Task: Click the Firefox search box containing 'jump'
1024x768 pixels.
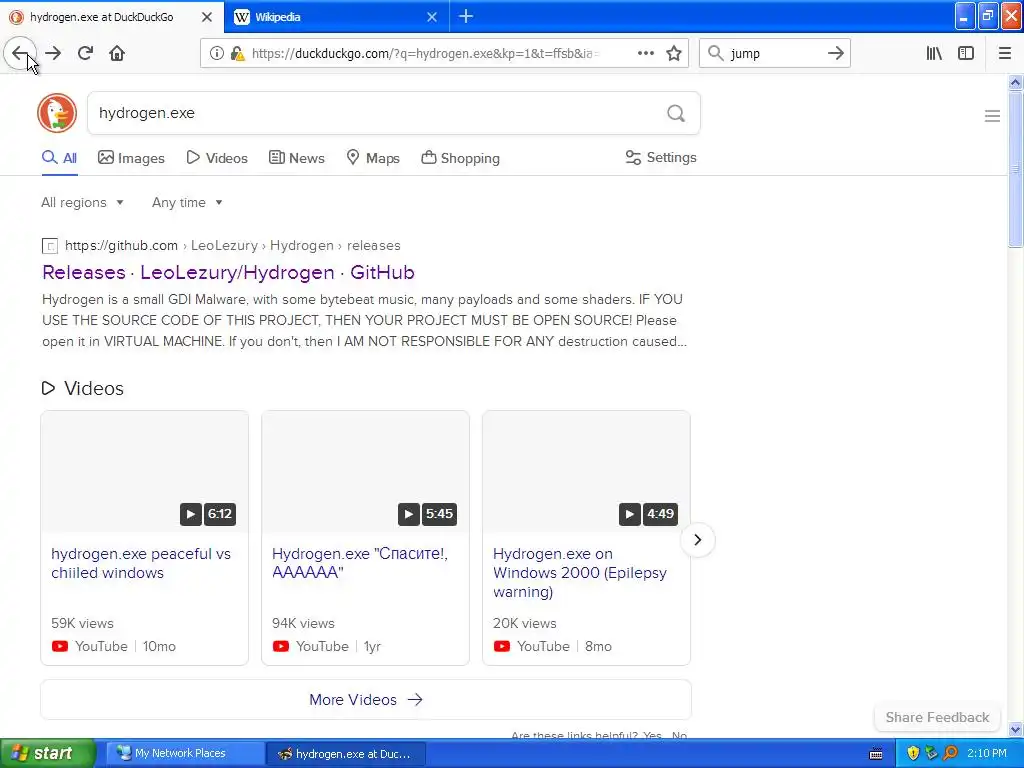Action: click(x=775, y=53)
